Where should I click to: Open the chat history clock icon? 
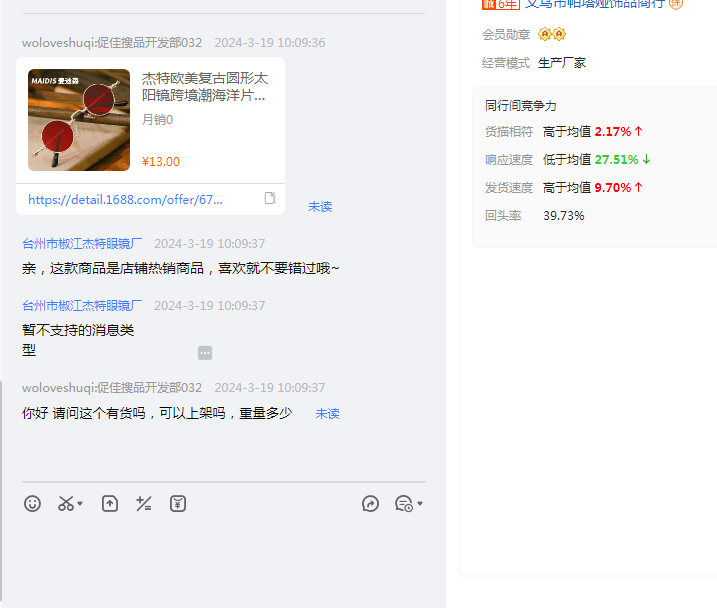(x=404, y=504)
